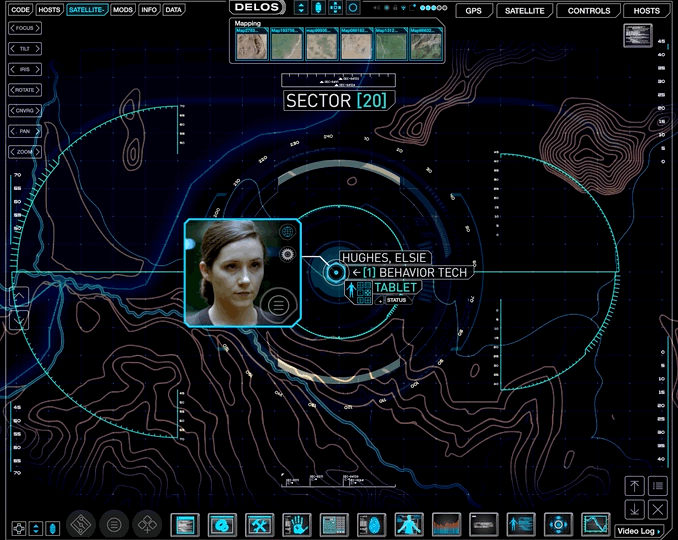This screenshot has width=678, height=540.
Task: Click the down chevron on left edge
Action: point(19,320)
